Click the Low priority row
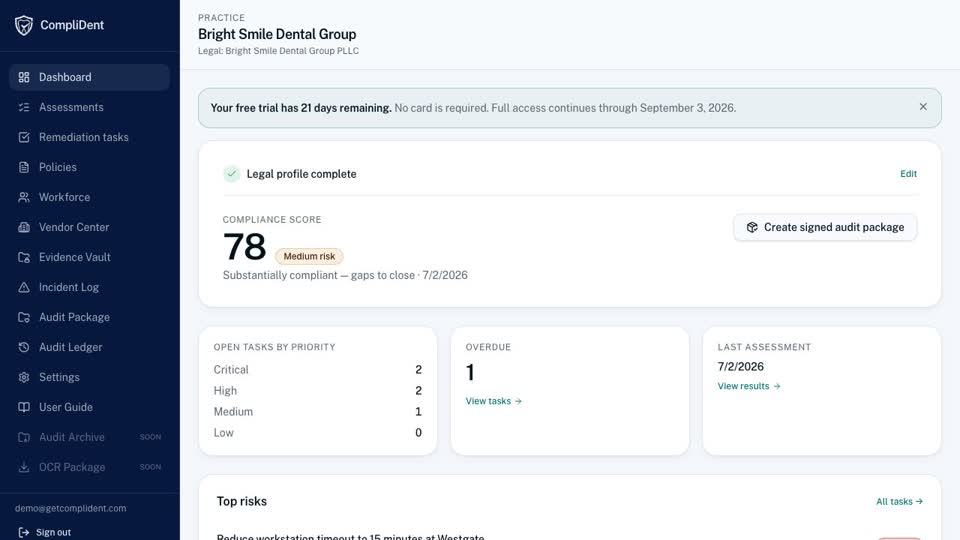The width and height of the screenshot is (960, 540). click(318, 433)
